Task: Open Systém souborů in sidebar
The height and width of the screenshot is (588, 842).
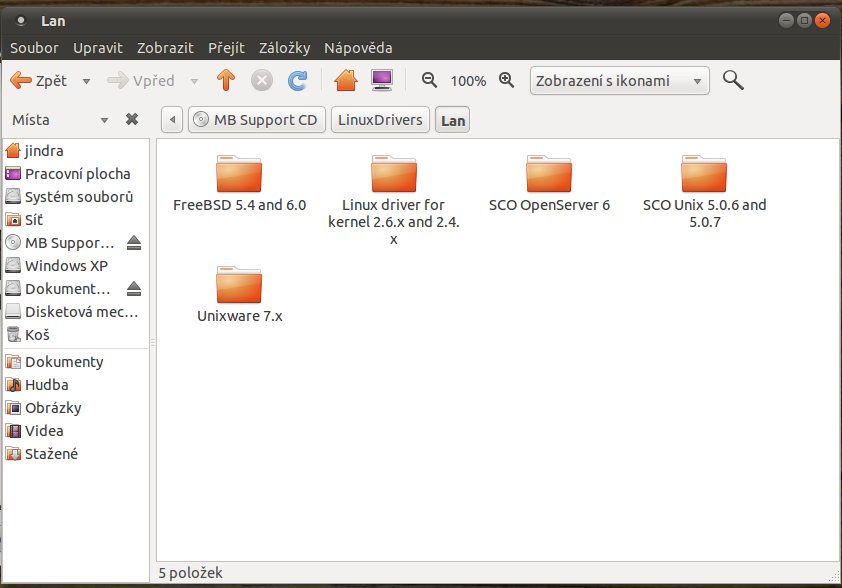Action: [76, 197]
